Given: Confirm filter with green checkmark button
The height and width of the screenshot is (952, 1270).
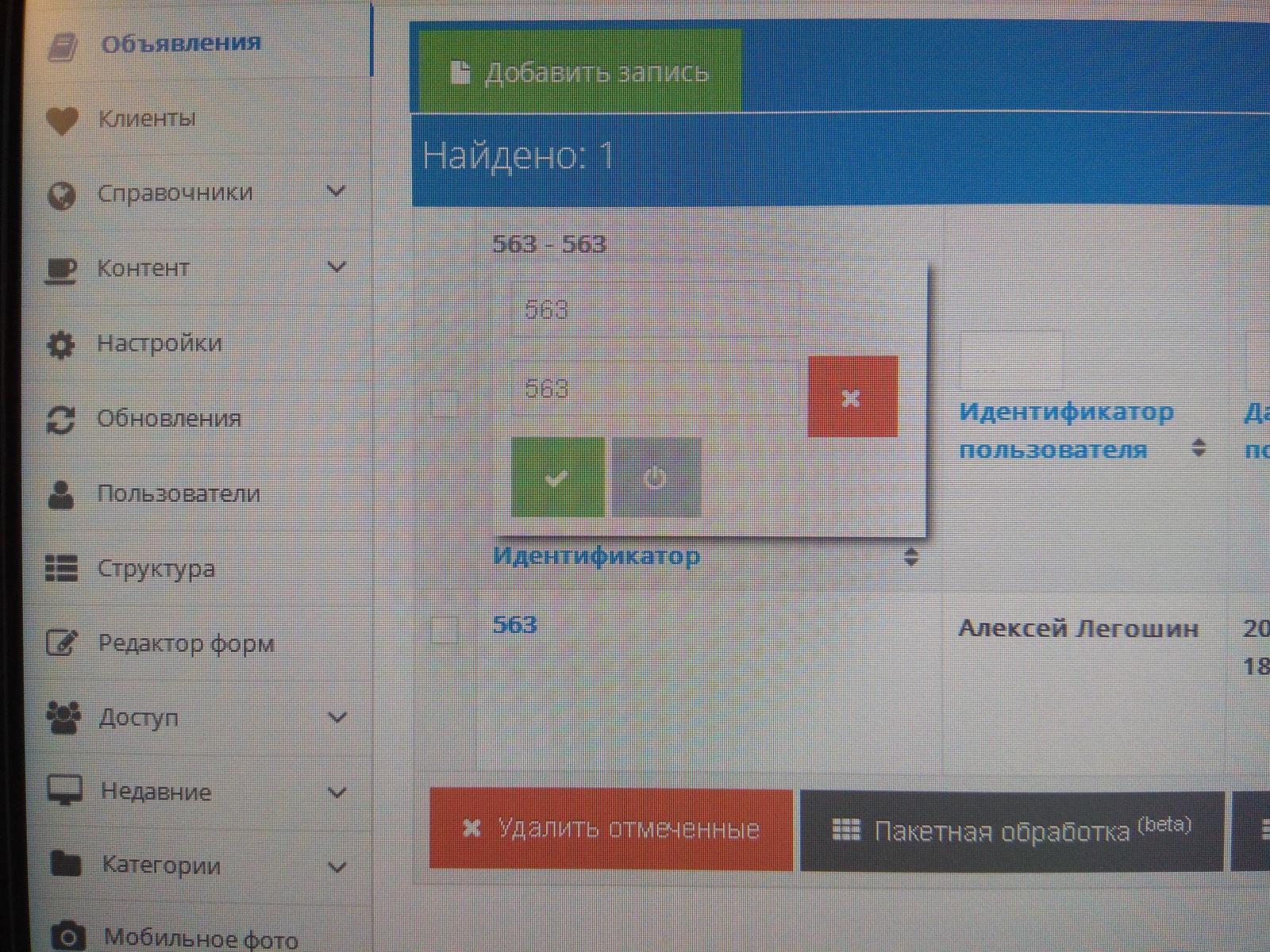Looking at the screenshot, I should coord(557,478).
